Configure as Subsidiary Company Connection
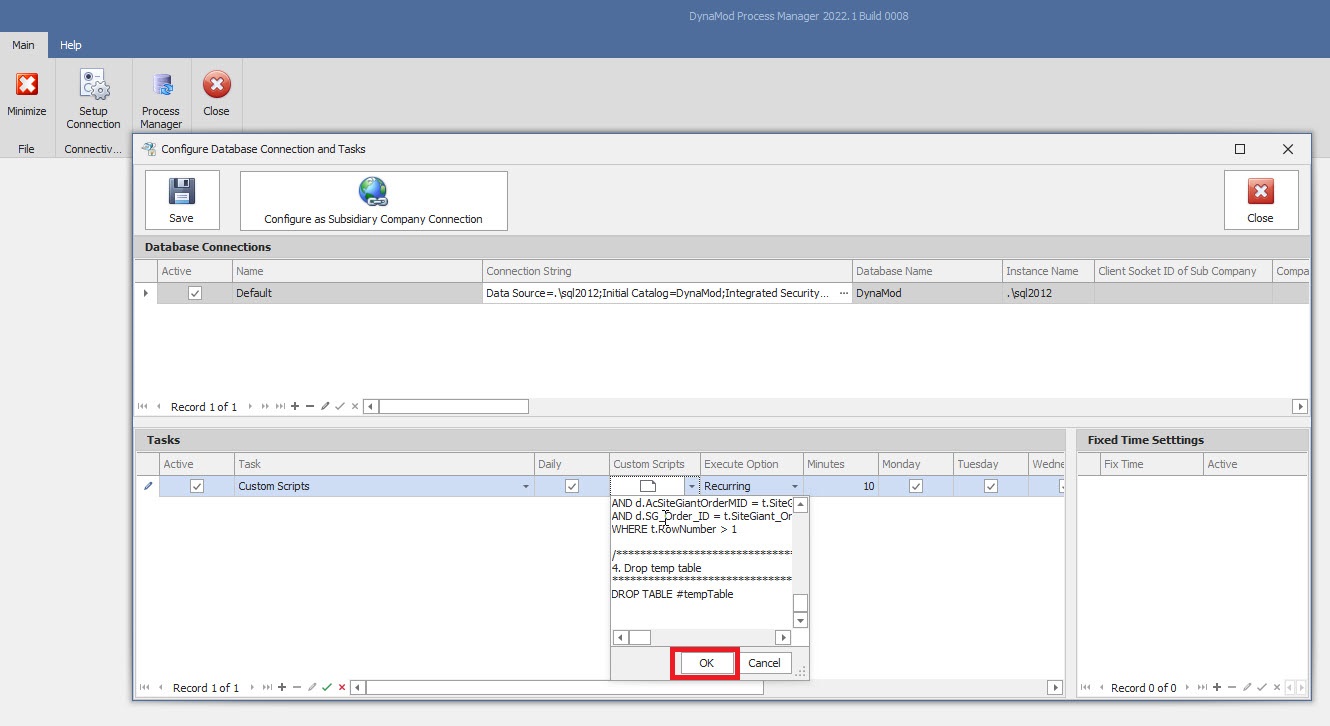Viewport: 1330px width, 726px height. coord(373,200)
